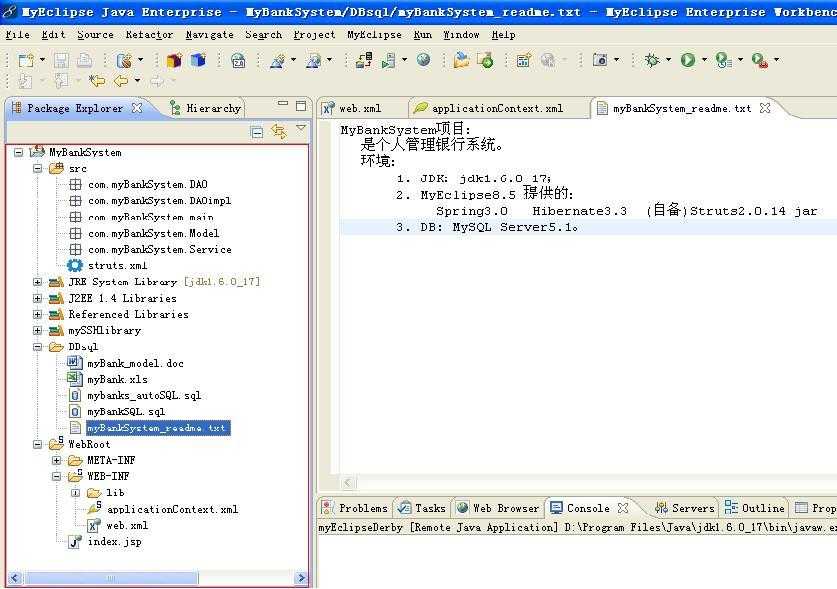
Task: Close the myBankSystem_readme.txt editor tab
Action: tap(765, 108)
